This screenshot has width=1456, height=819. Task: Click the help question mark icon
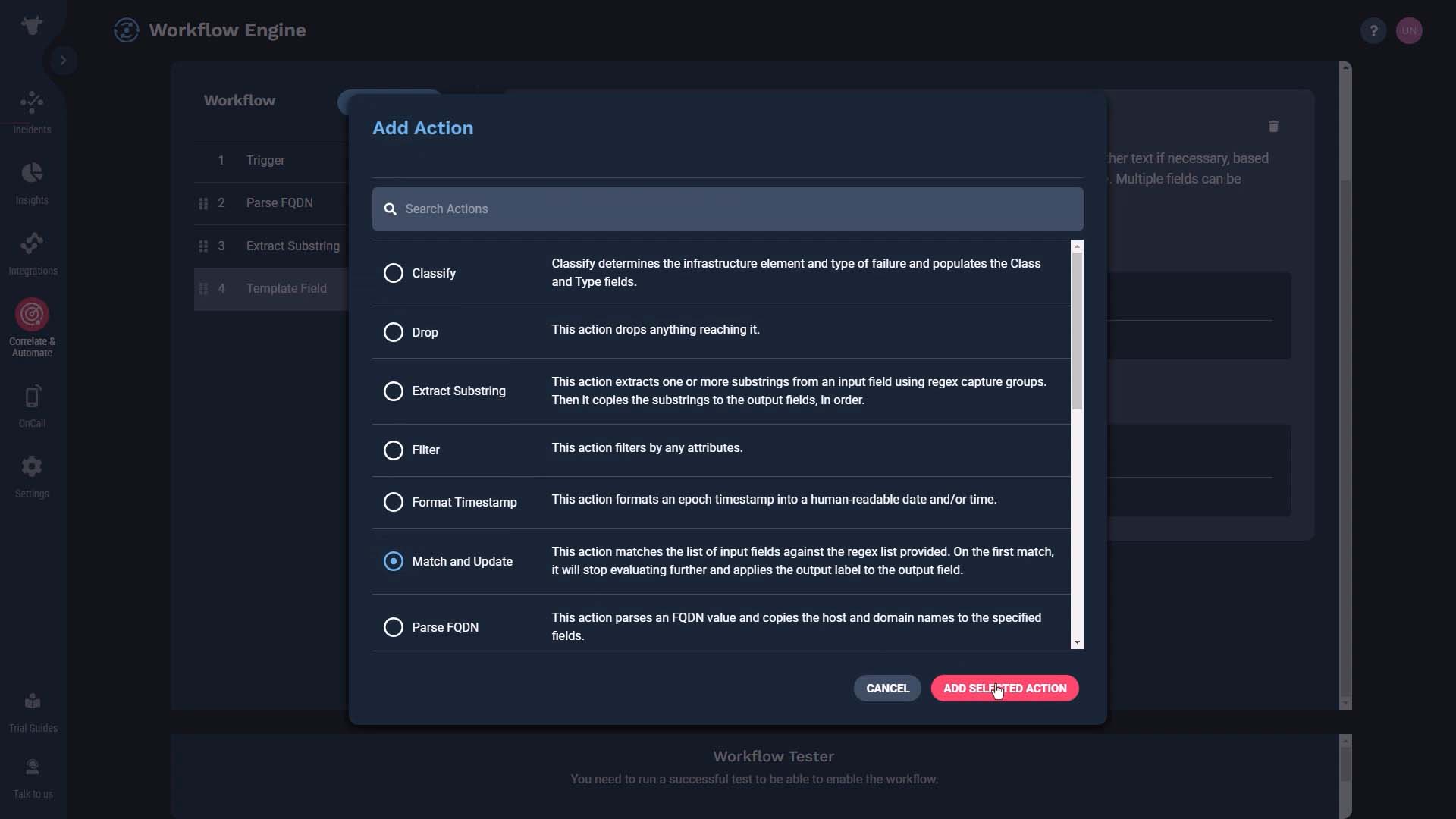coord(1373,30)
